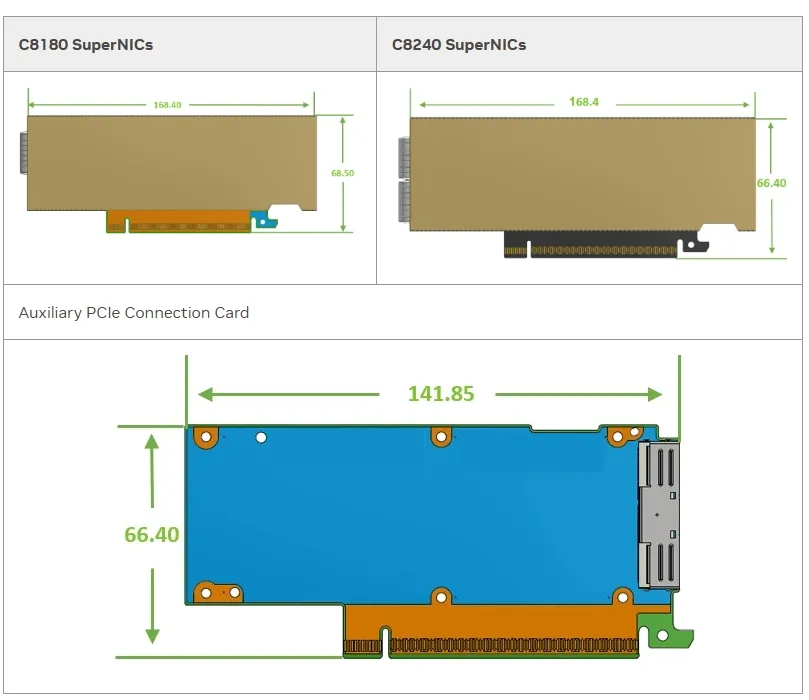Click the large 66.40 height label
Image resolution: width=809 pixels, height=700 pixels.
(x=152, y=534)
